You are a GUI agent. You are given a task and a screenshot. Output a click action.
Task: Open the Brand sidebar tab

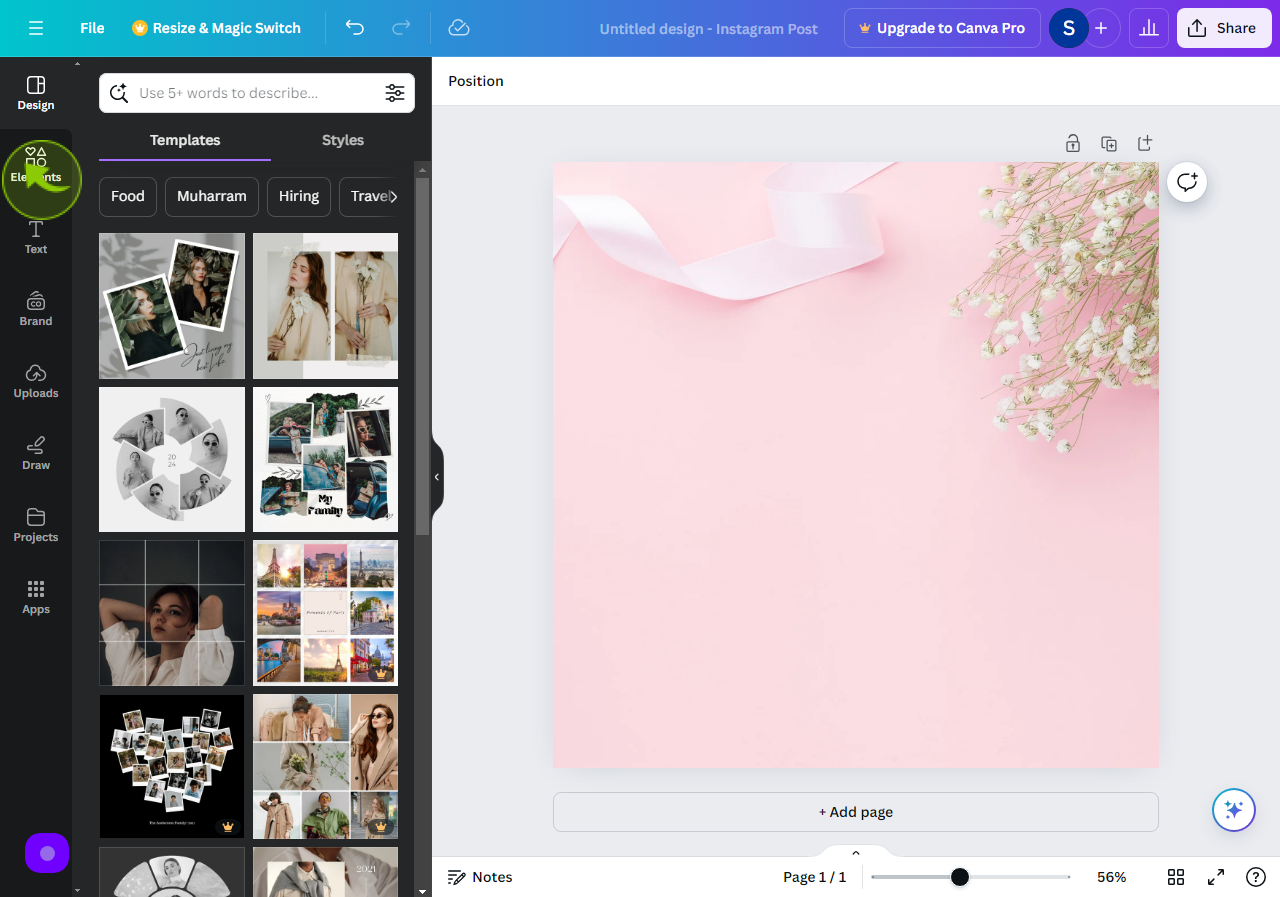click(36, 309)
